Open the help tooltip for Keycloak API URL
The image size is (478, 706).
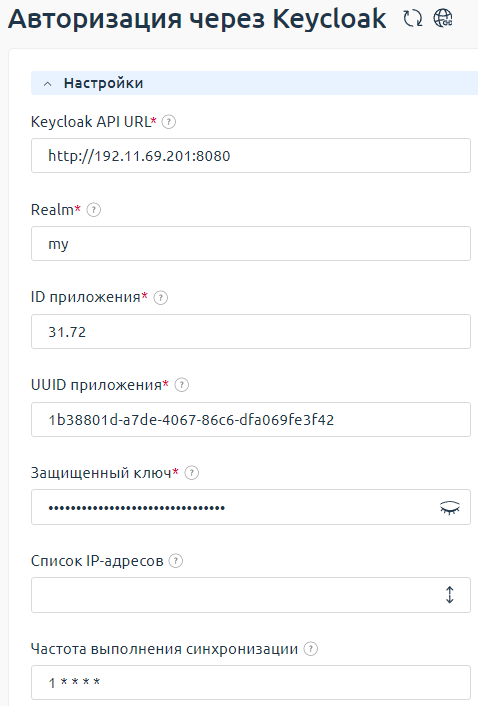pyautogui.click(x=169, y=122)
